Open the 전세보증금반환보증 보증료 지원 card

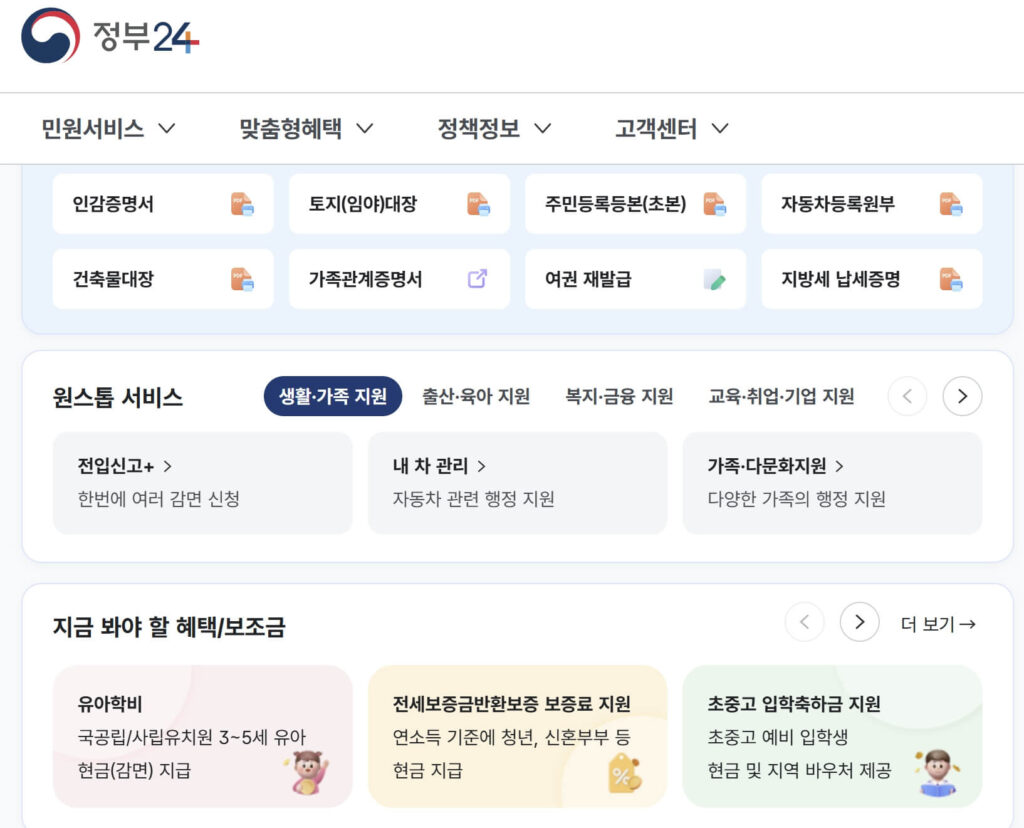point(518,737)
